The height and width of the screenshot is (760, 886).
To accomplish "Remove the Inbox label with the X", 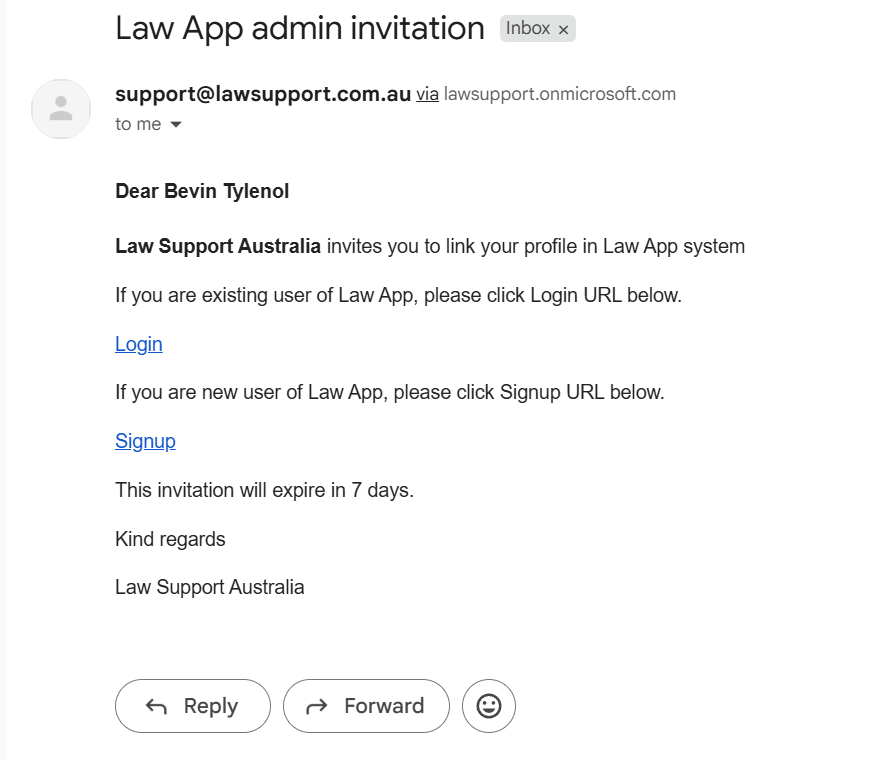I will pos(563,30).
